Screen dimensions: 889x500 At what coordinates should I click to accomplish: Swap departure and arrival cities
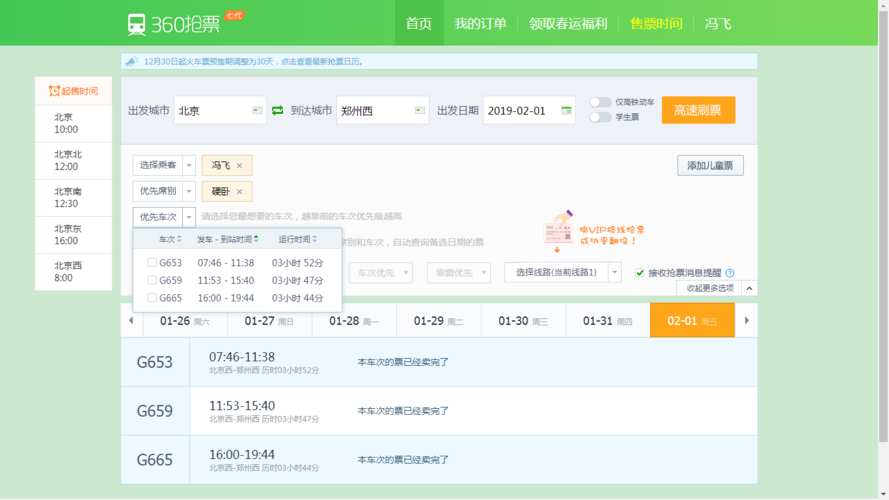pyautogui.click(x=278, y=111)
